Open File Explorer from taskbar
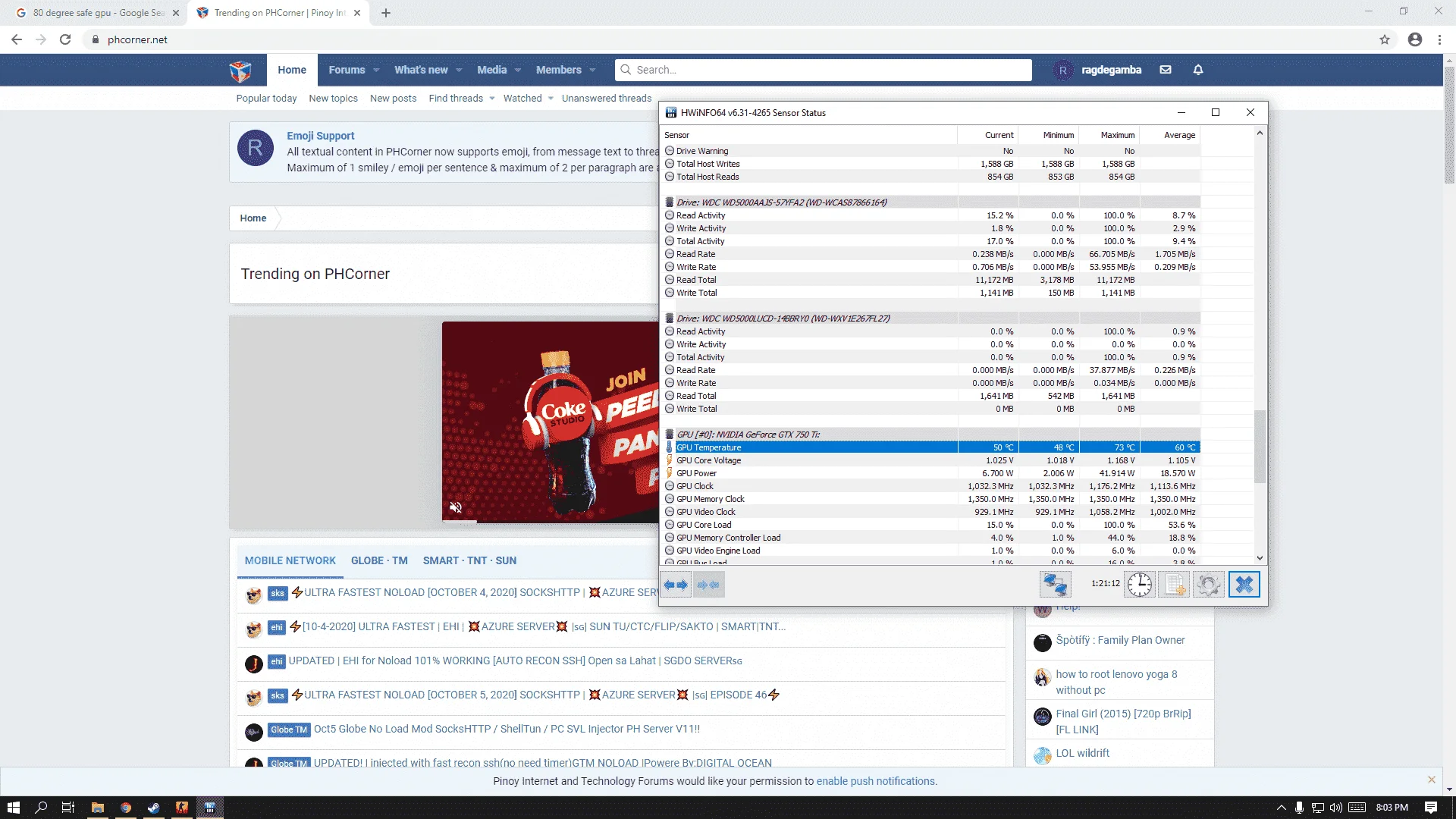The image size is (1456, 819). (x=98, y=808)
